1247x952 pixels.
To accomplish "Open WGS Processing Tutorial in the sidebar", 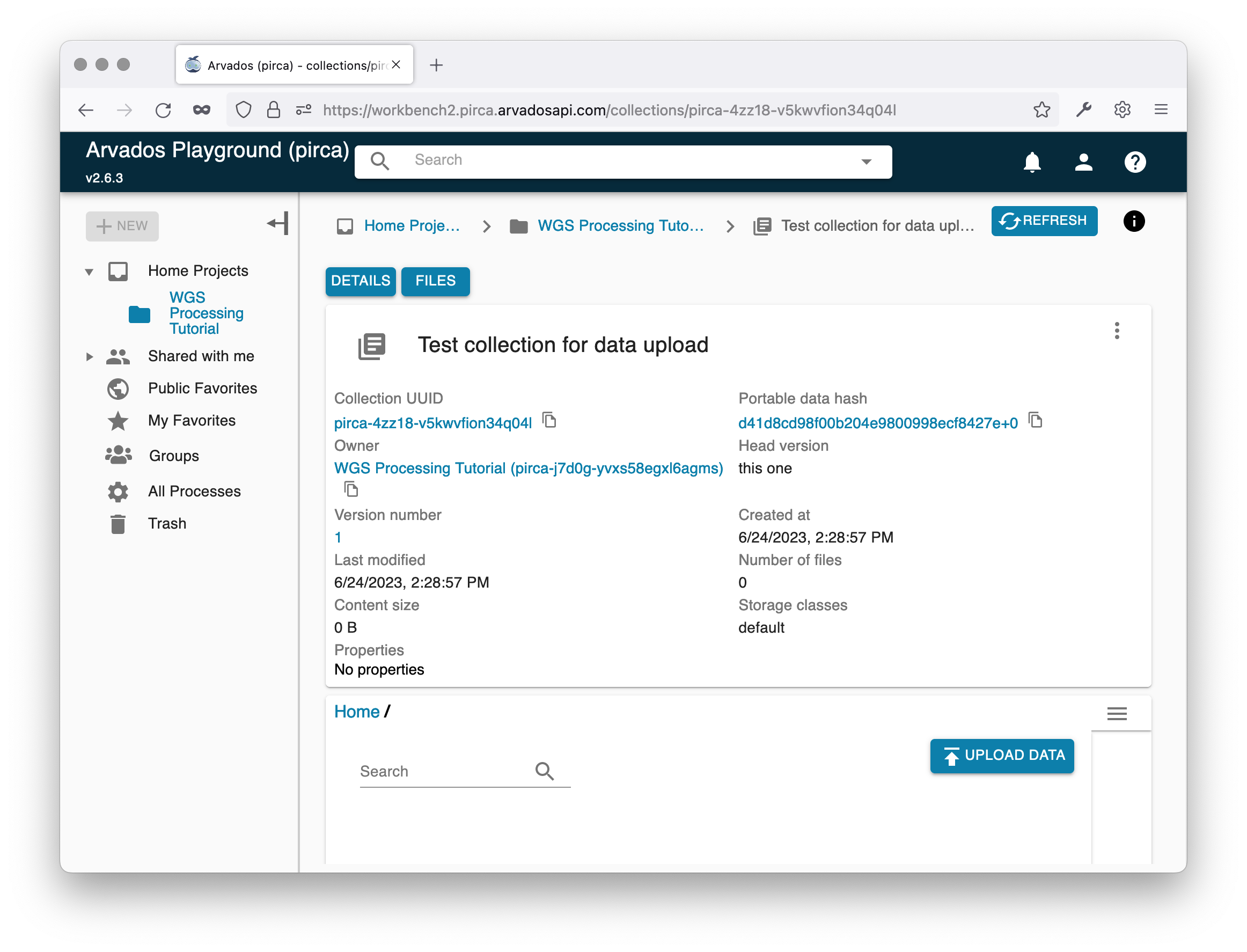I will click(206, 313).
